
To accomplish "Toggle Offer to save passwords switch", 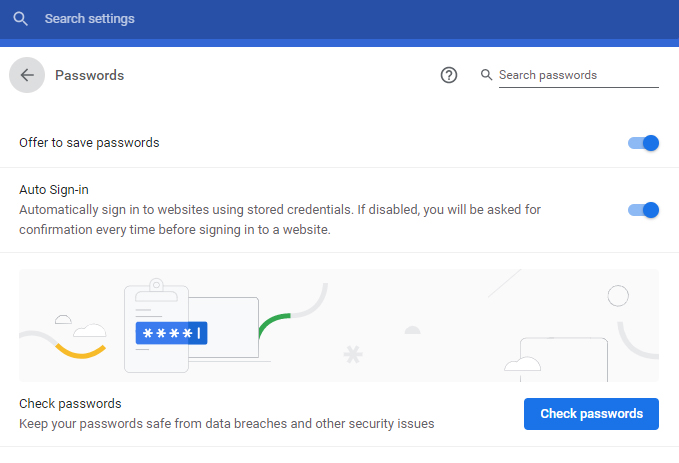I will click(643, 143).
